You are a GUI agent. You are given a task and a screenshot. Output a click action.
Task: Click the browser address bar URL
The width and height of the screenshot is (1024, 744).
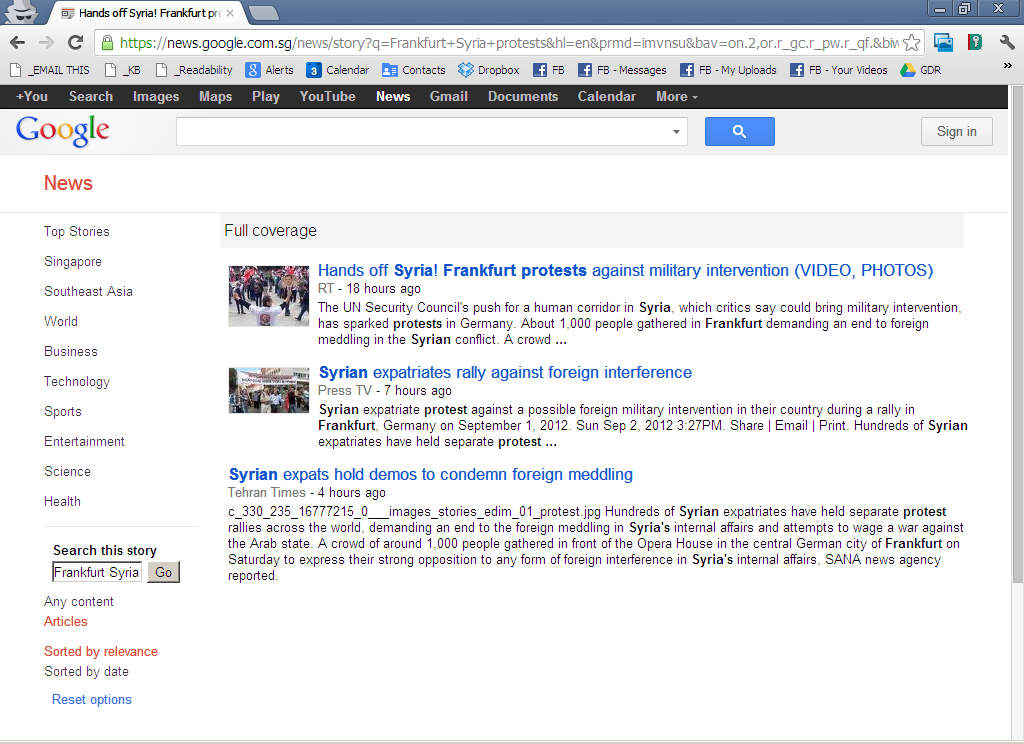pyautogui.click(x=509, y=43)
